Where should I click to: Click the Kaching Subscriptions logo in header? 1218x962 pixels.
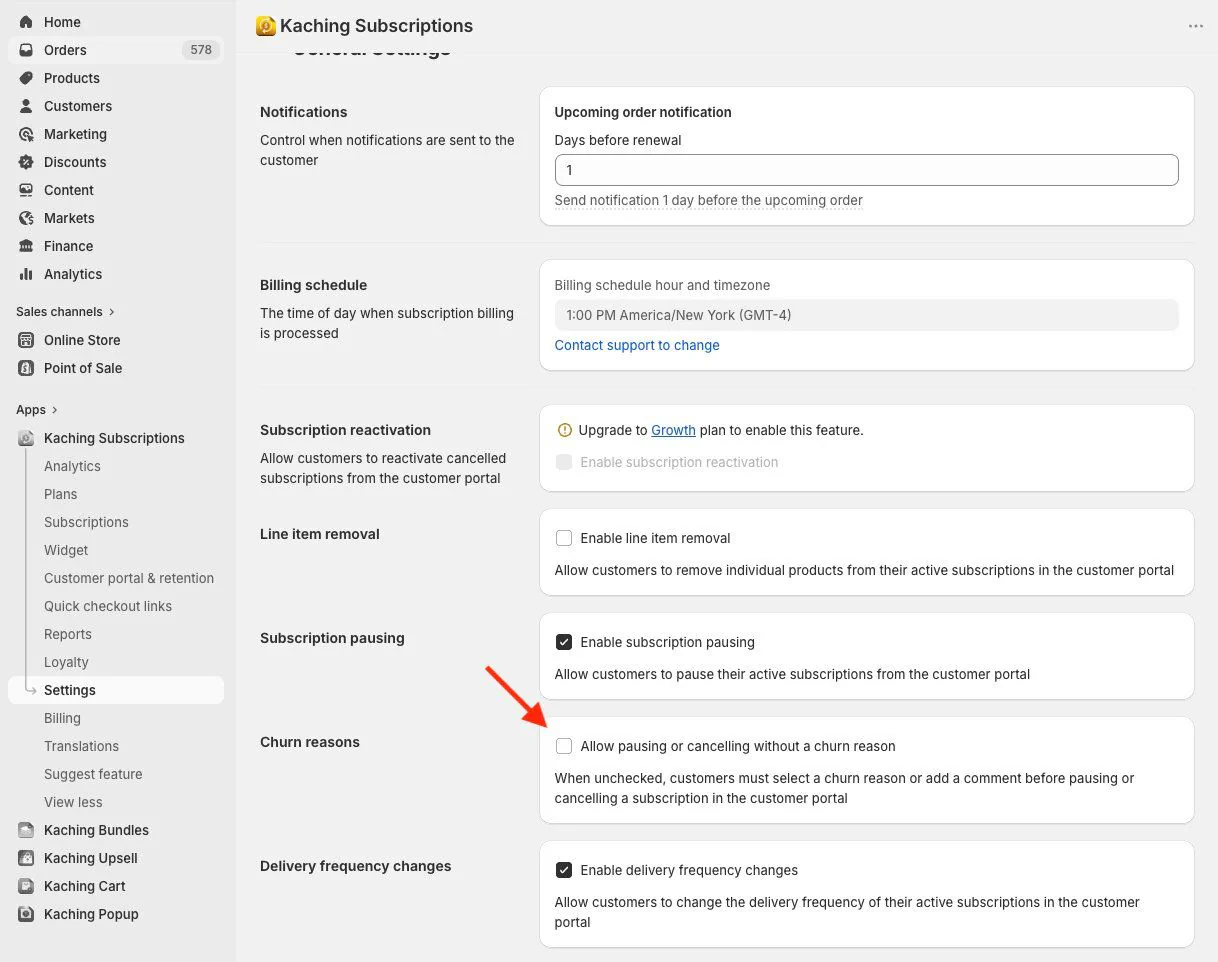[265, 26]
